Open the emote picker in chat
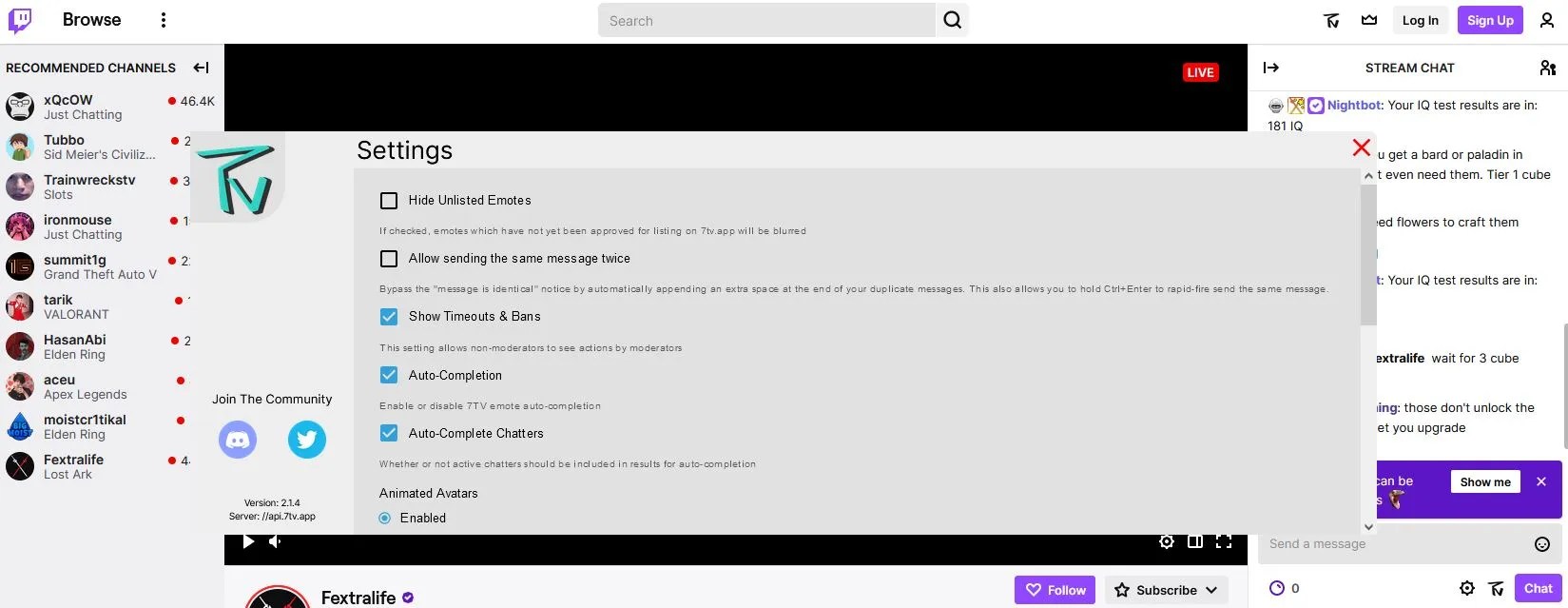The height and width of the screenshot is (608, 1568). [x=1542, y=544]
